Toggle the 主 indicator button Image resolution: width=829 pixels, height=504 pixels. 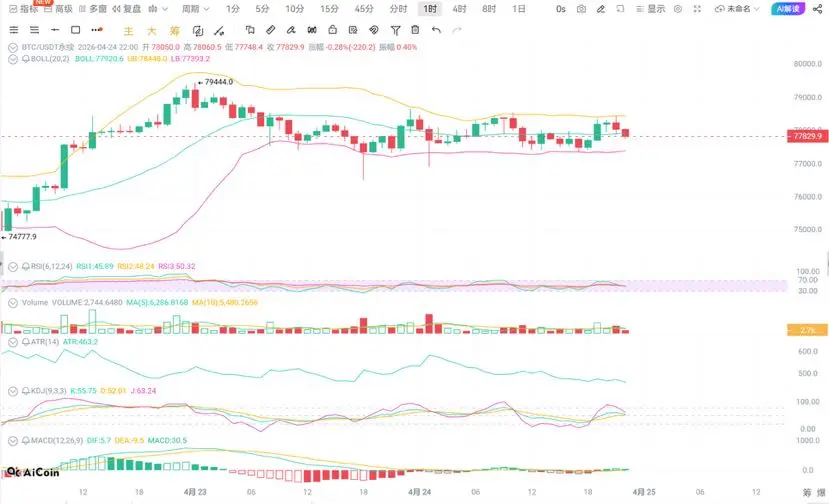click(128, 31)
